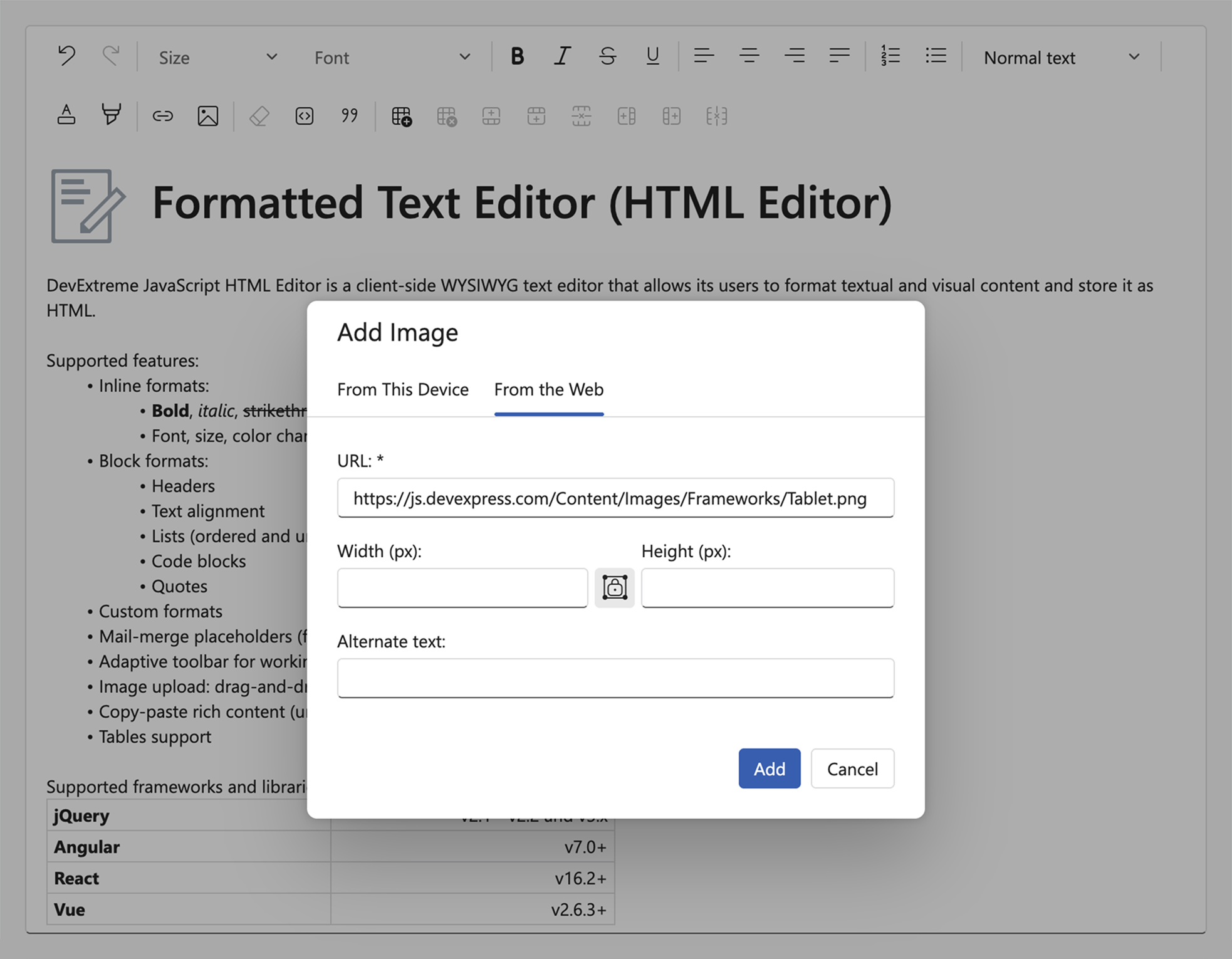Image resolution: width=1232 pixels, height=959 pixels.
Task: Apply strikethrough formatting
Action: point(607,56)
